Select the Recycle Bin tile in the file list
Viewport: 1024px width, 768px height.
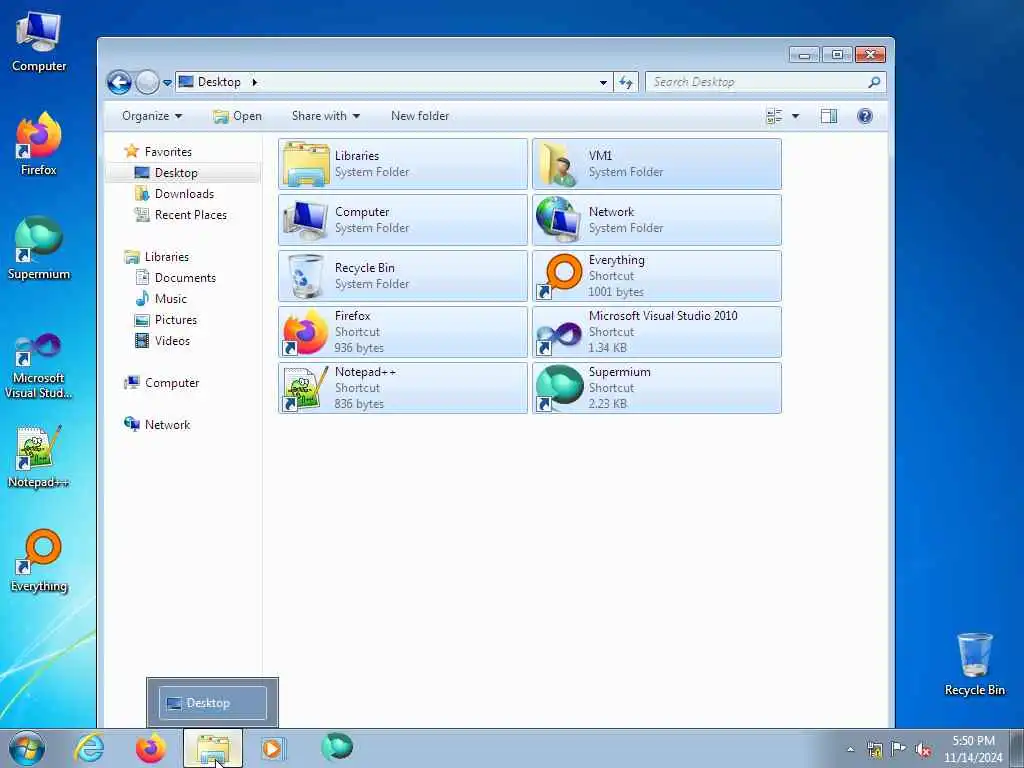pos(403,276)
